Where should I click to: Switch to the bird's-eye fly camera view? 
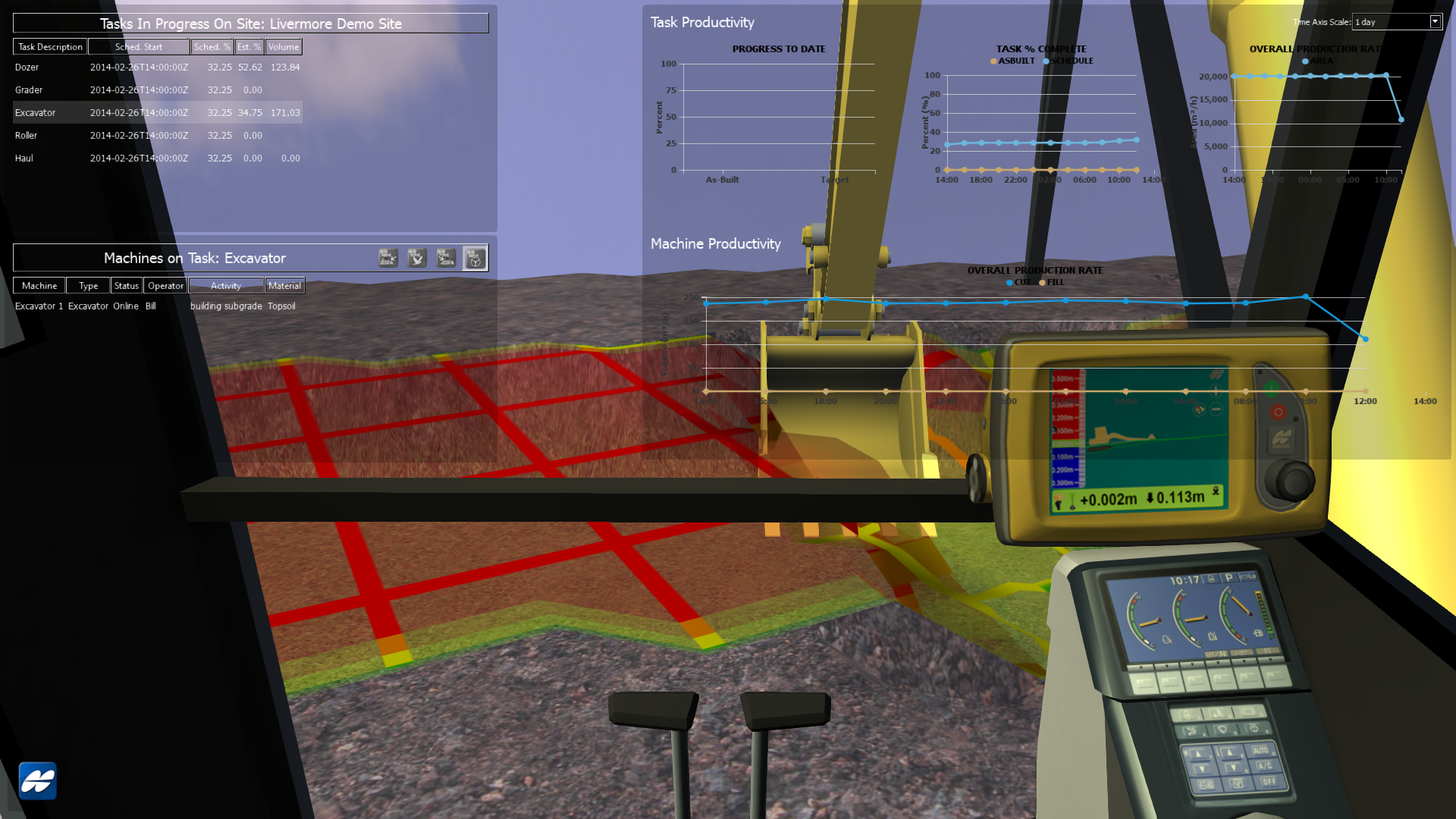pos(417,258)
